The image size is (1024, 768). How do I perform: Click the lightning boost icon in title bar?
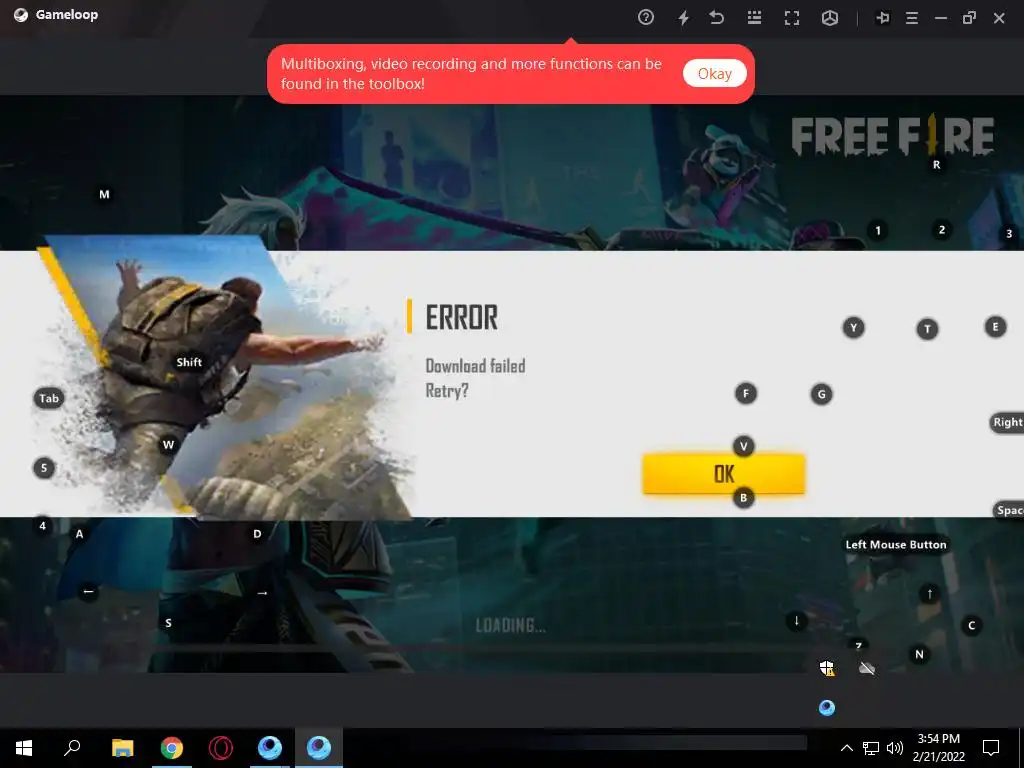pos(683,18)
